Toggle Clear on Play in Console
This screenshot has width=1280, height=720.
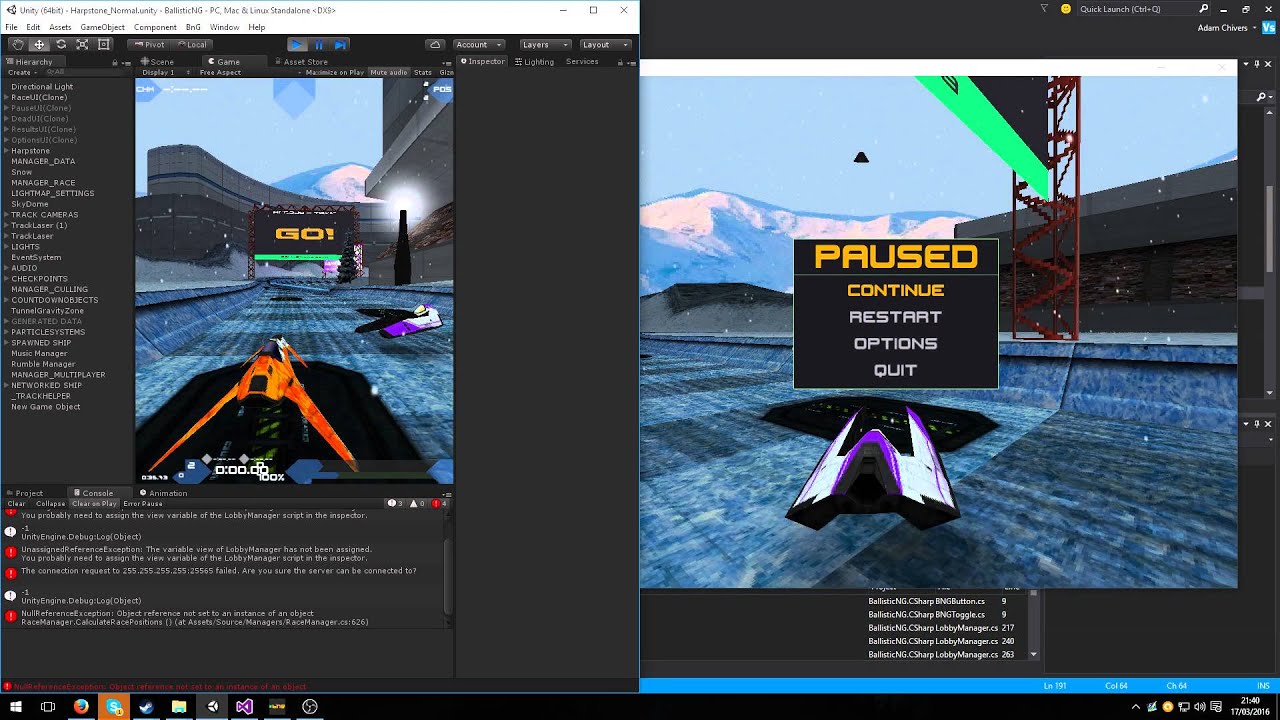[x=94, y=503]
